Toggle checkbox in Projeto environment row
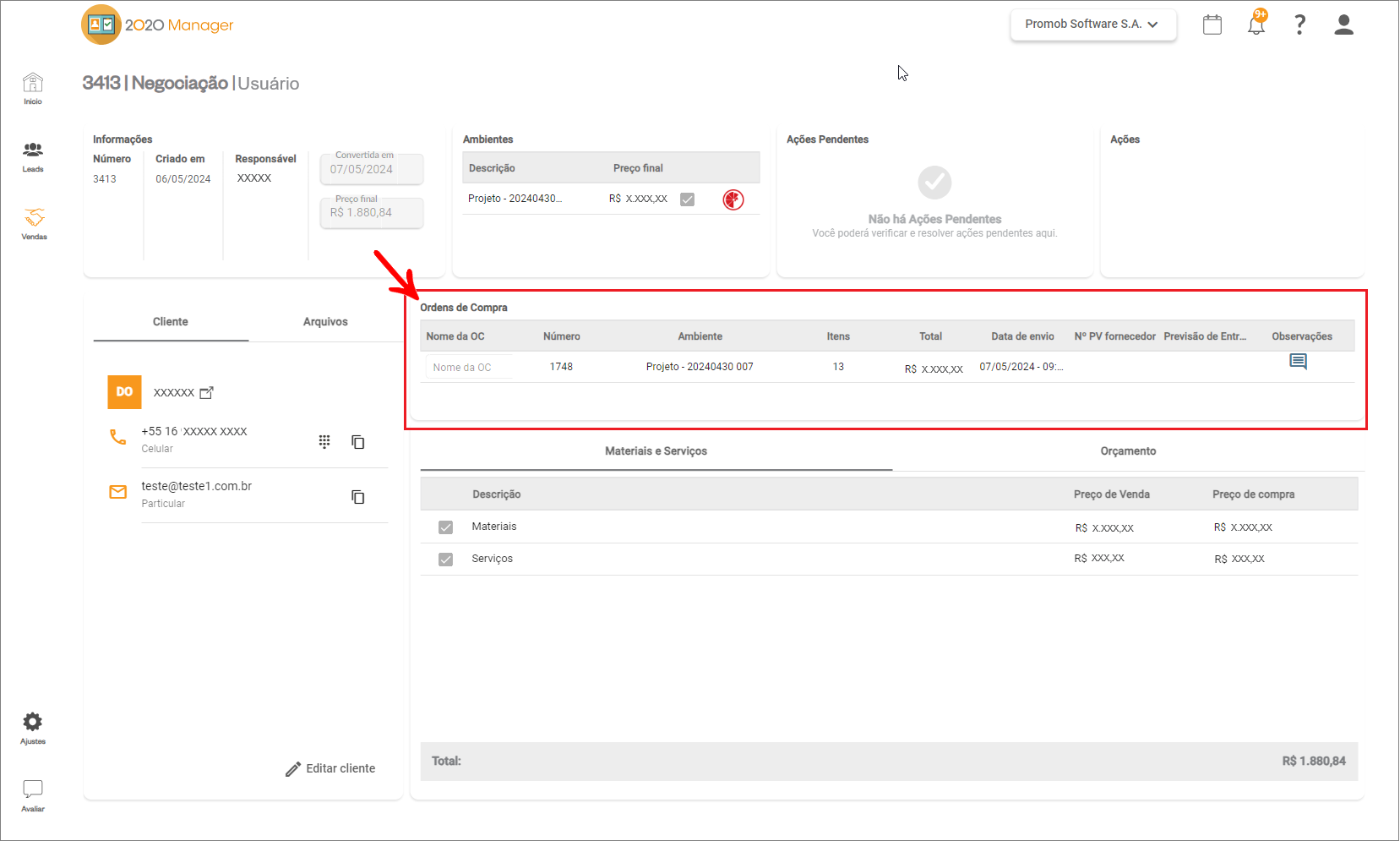Image resolution: width=1400 pixels, height=841 pixels. 687,199
